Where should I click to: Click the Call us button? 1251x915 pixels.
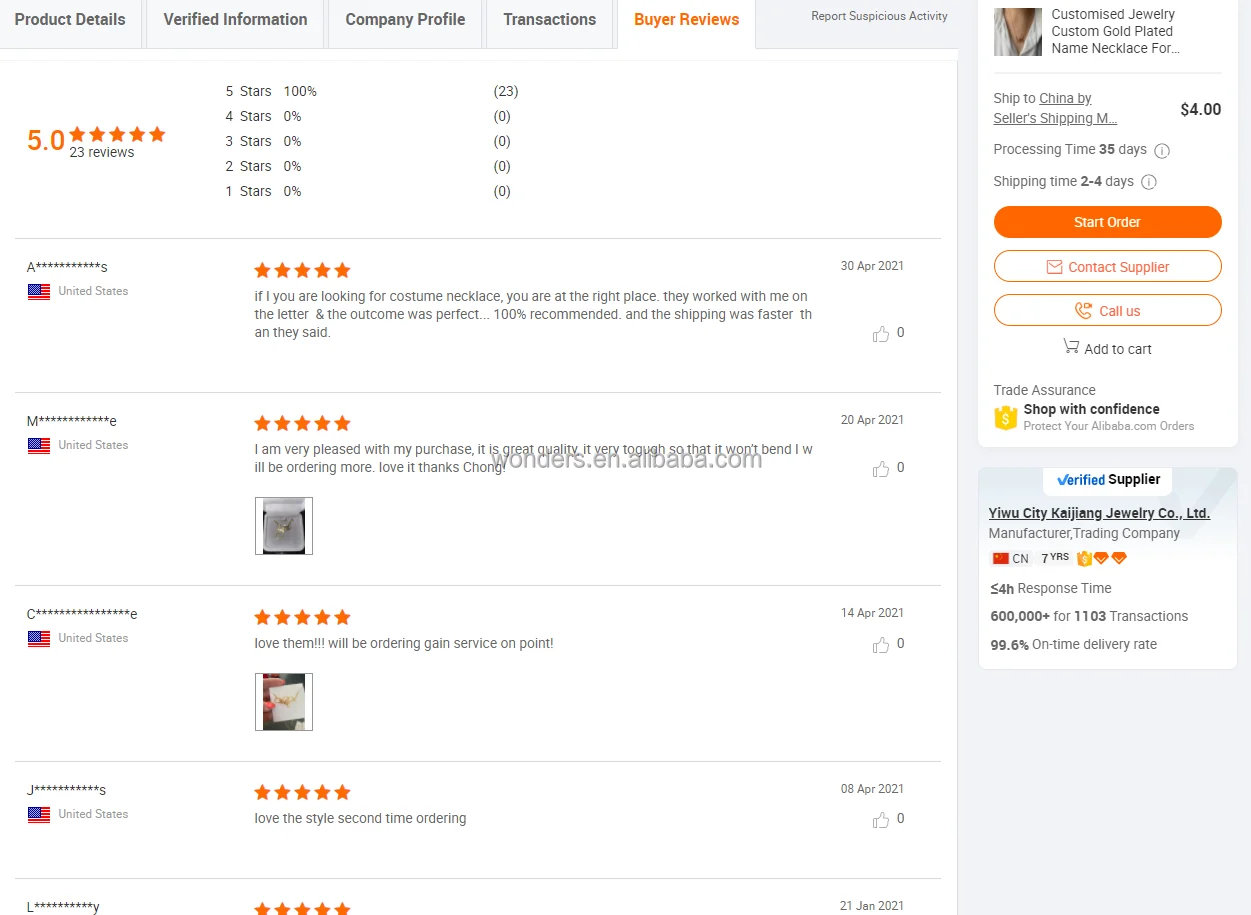tap(1107, 311)
